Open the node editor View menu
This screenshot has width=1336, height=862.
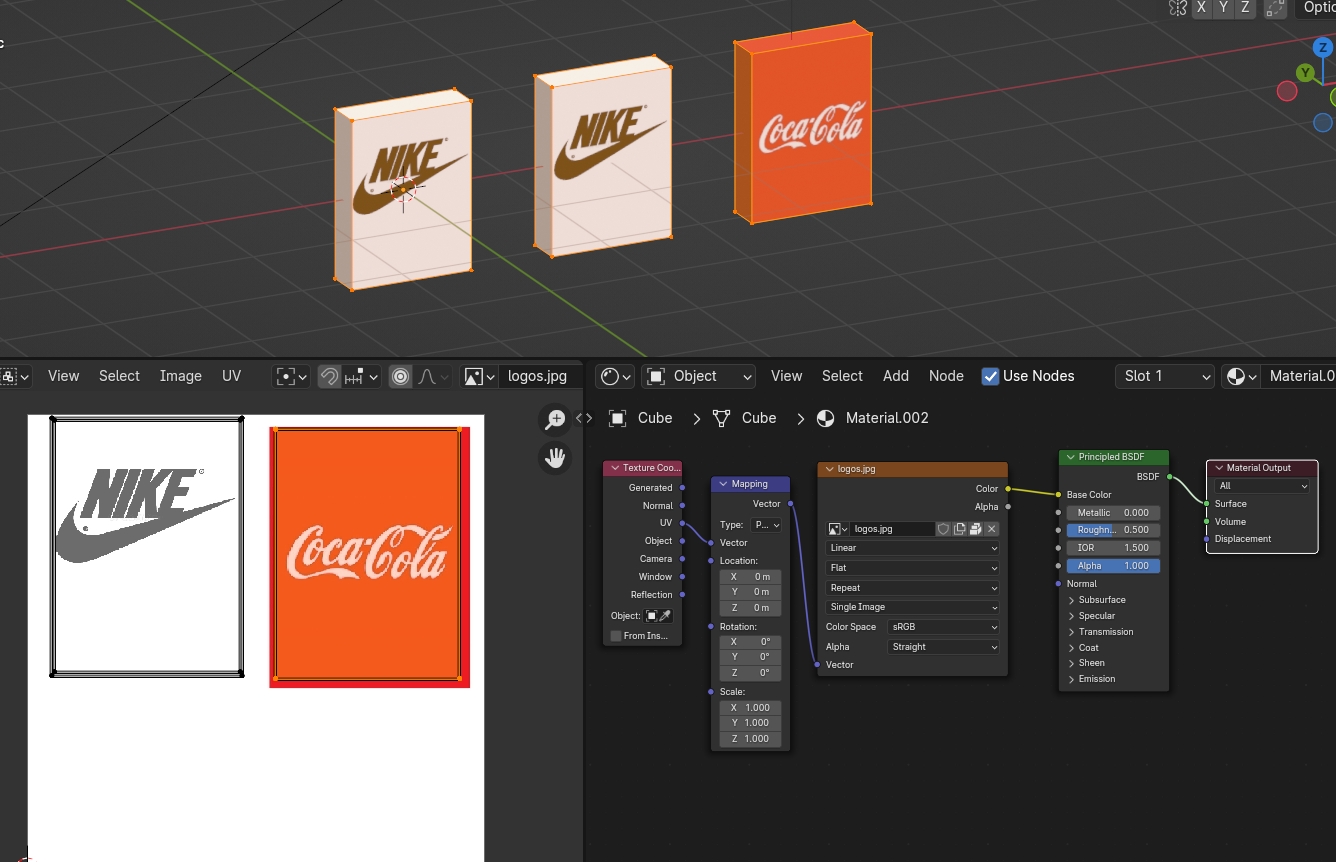pos(786,376)
